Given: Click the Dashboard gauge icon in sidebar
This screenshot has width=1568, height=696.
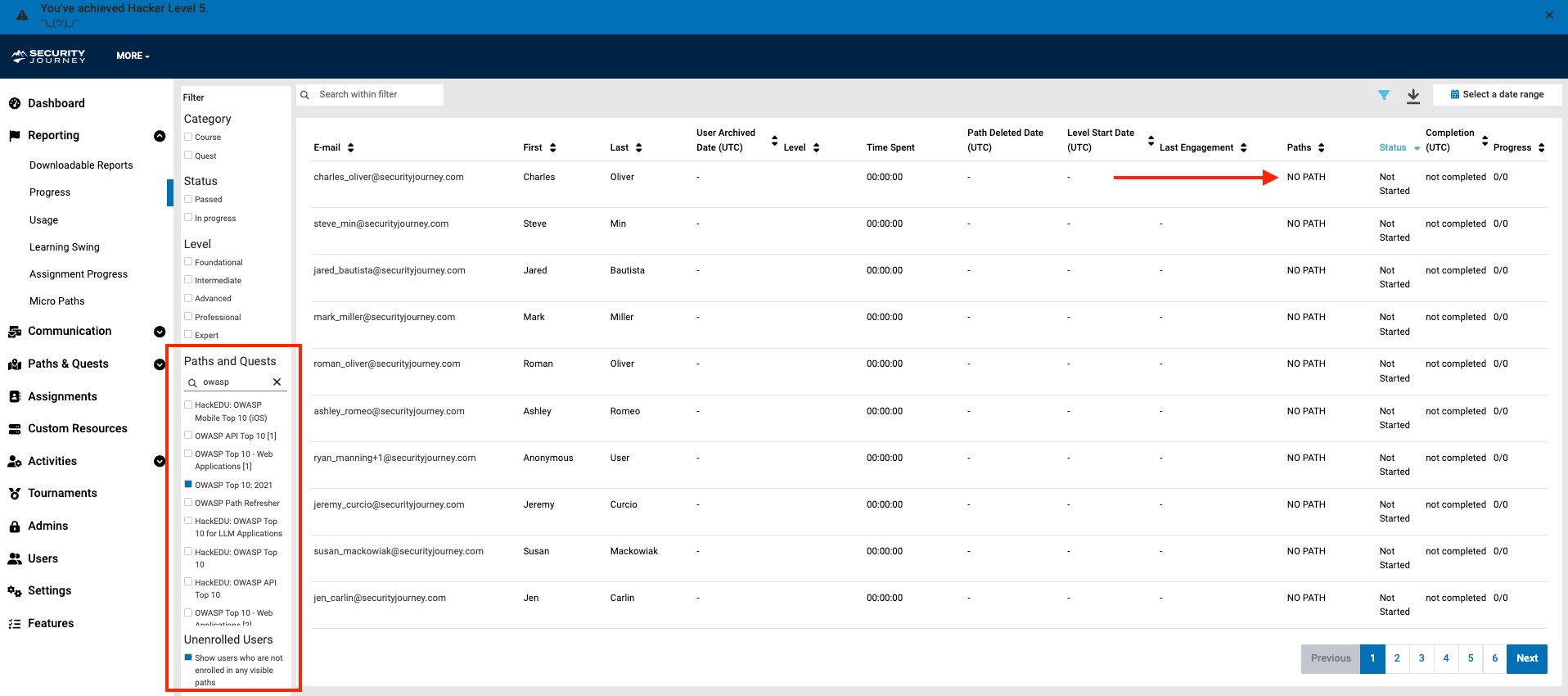Looking at the screenshot, I should point(15,103).
